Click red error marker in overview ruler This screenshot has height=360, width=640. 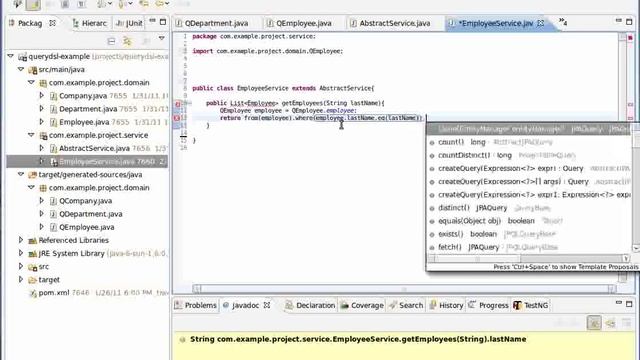(630, 38)
